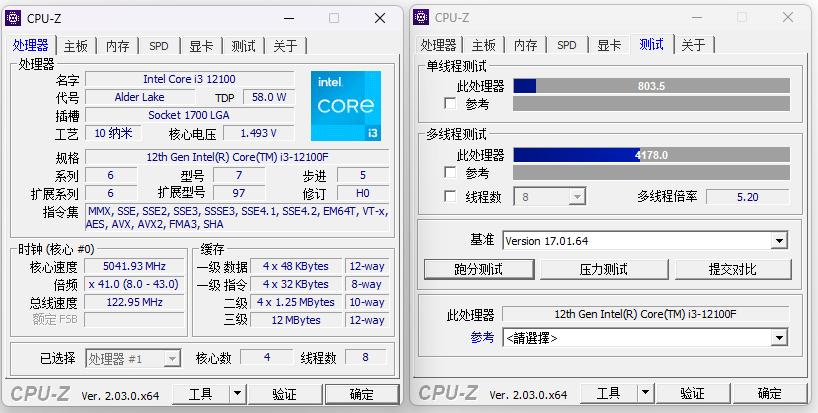The image size is (818, 413).
Task: Click 核心数 value 4
Action: pyautogui.click(x=267, y=357)
